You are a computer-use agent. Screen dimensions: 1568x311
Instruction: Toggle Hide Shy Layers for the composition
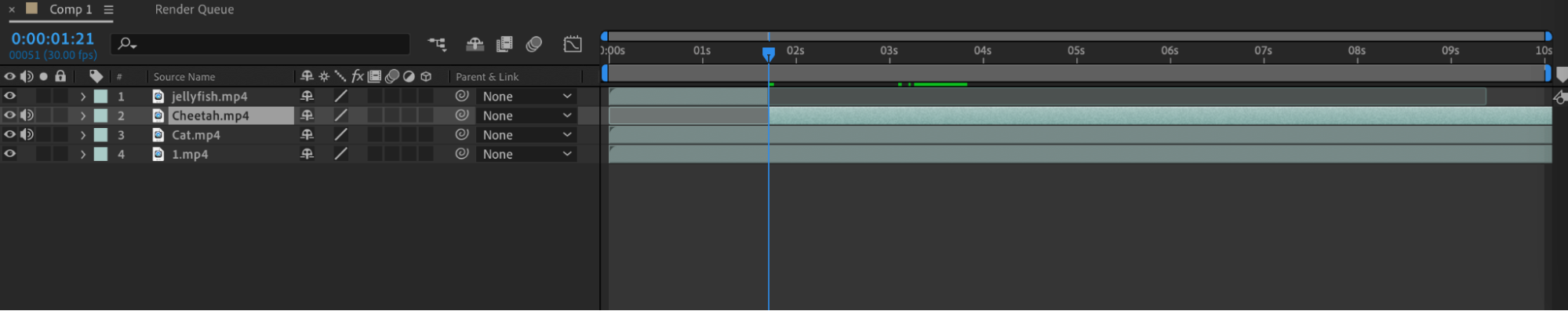coord(475,44)
